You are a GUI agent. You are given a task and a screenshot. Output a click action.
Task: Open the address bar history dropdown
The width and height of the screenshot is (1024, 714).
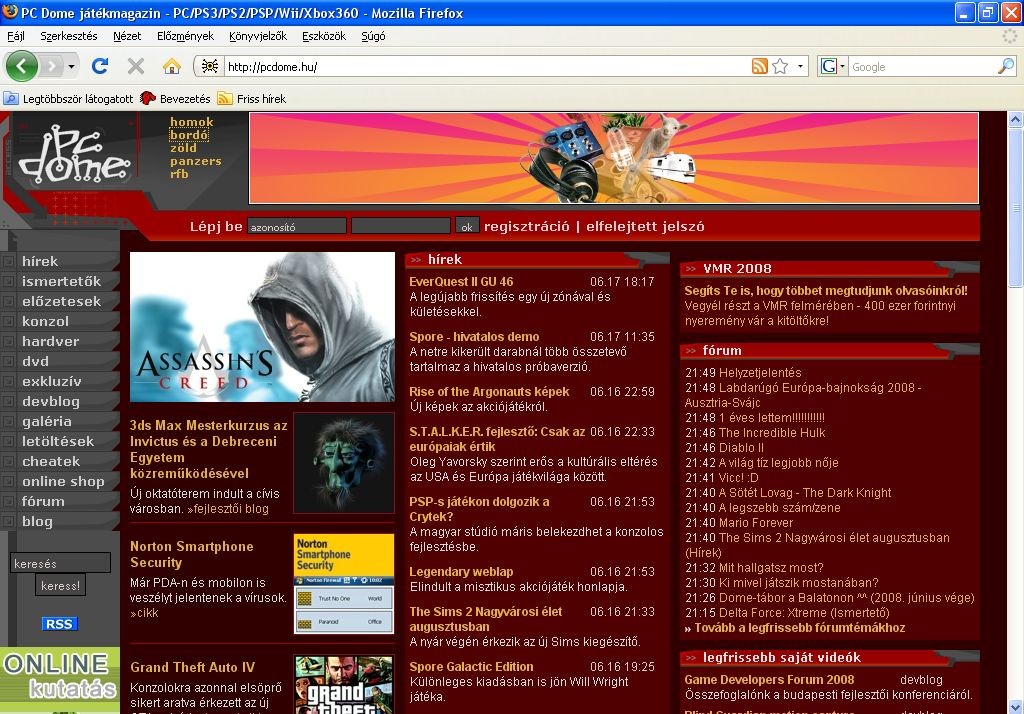pyautogui.click(x=800, y=67)
